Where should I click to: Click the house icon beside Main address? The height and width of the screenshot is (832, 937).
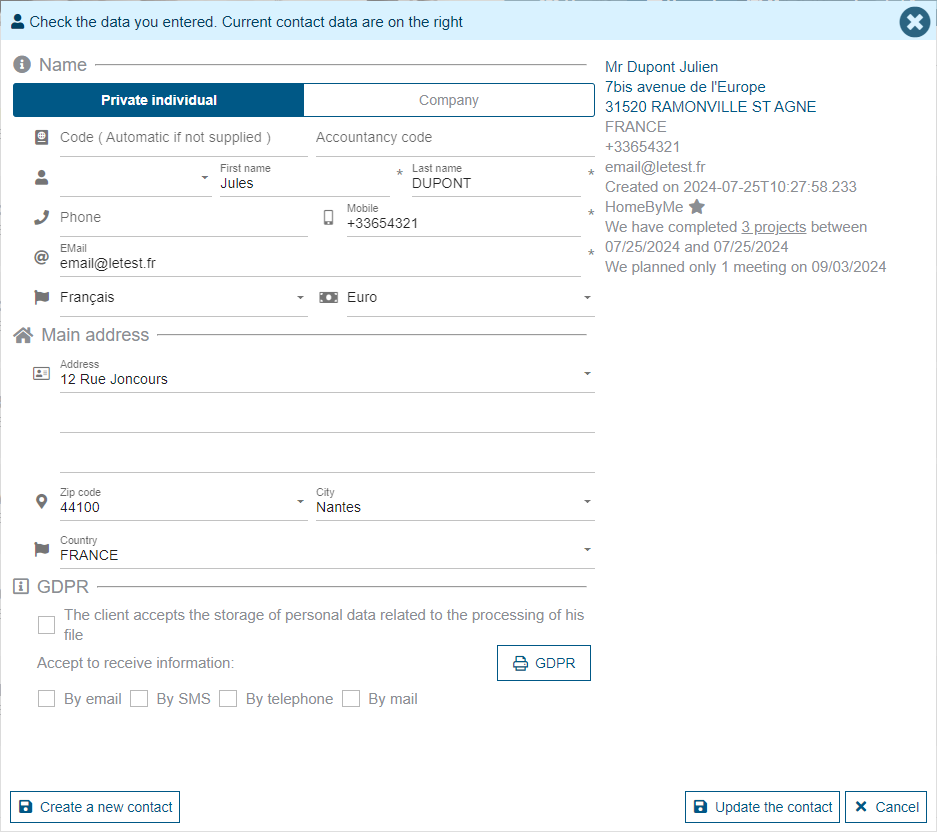pos(23,335)
